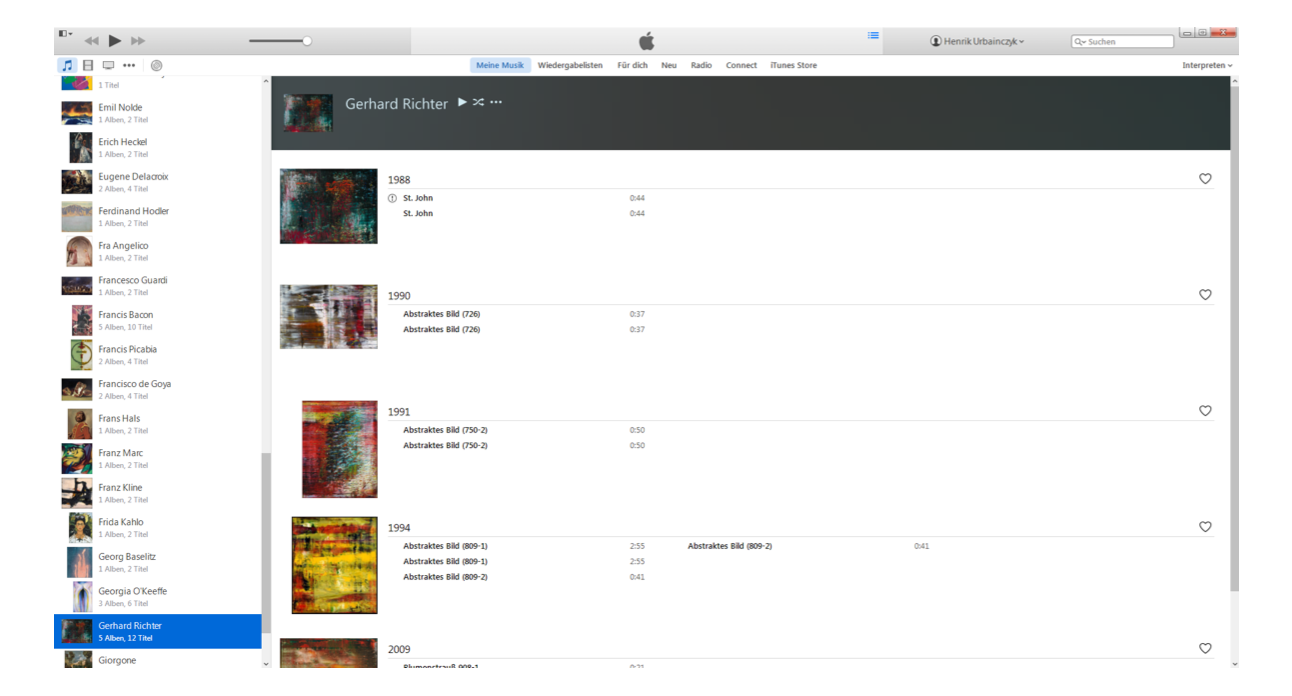Play all Gerhard Richter titles from the header
1292x696 pixels.
[x=462, y=102]
